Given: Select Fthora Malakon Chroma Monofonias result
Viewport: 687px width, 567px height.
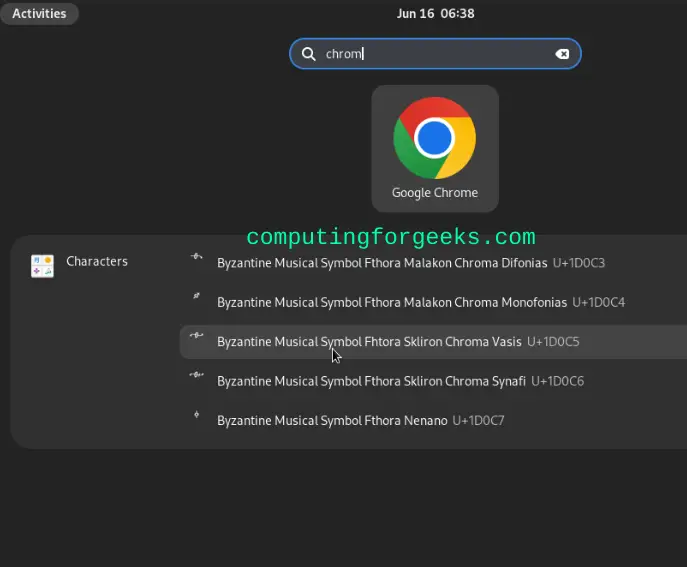Looking at the screenshot, I should (x=434, y=302).
